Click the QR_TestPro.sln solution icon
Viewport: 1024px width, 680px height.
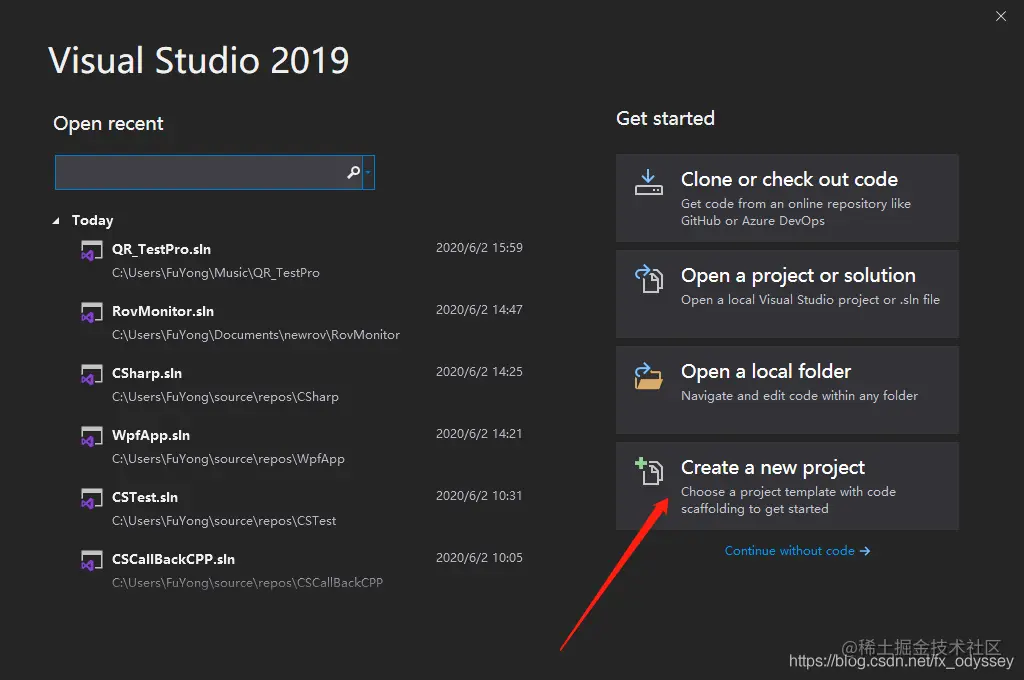click(91, 250)
